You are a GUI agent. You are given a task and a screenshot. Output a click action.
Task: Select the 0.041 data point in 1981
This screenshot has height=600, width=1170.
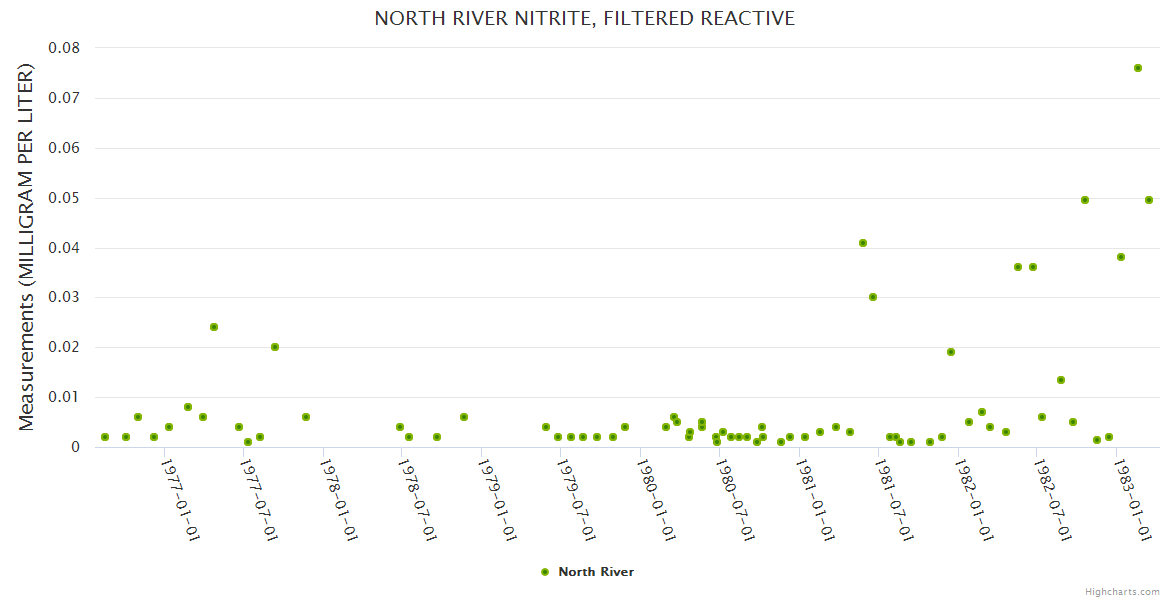tap(863, 243)
